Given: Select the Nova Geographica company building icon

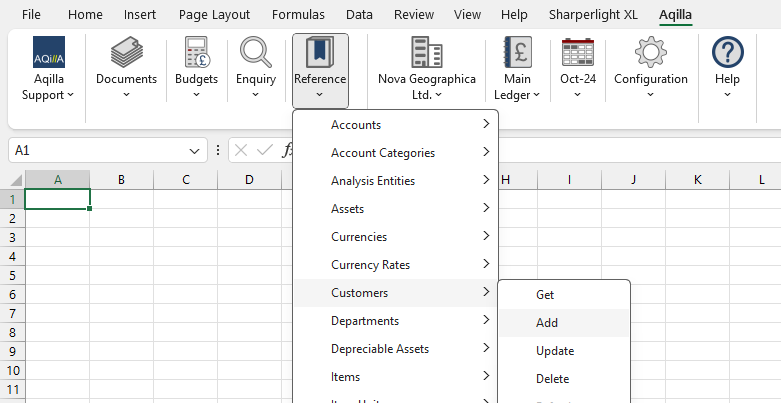Looking at the screenshot, I should [427, 52].
